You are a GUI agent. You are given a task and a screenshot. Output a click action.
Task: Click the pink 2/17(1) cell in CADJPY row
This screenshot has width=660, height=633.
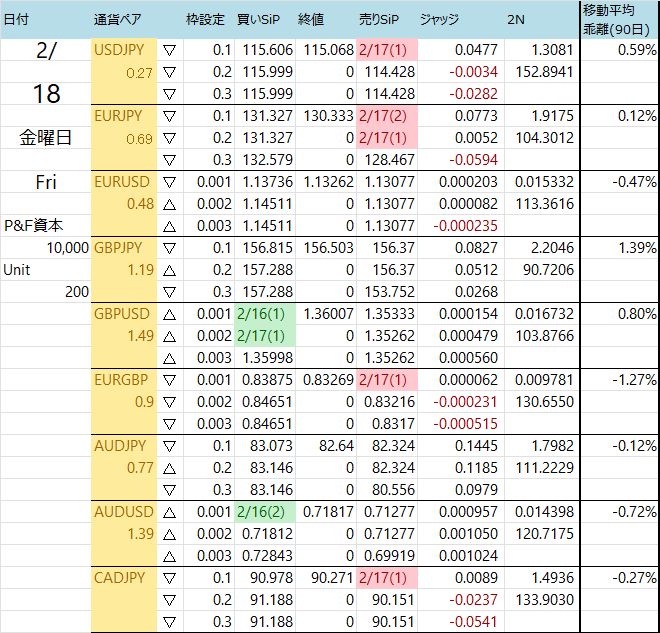[387, 577]
